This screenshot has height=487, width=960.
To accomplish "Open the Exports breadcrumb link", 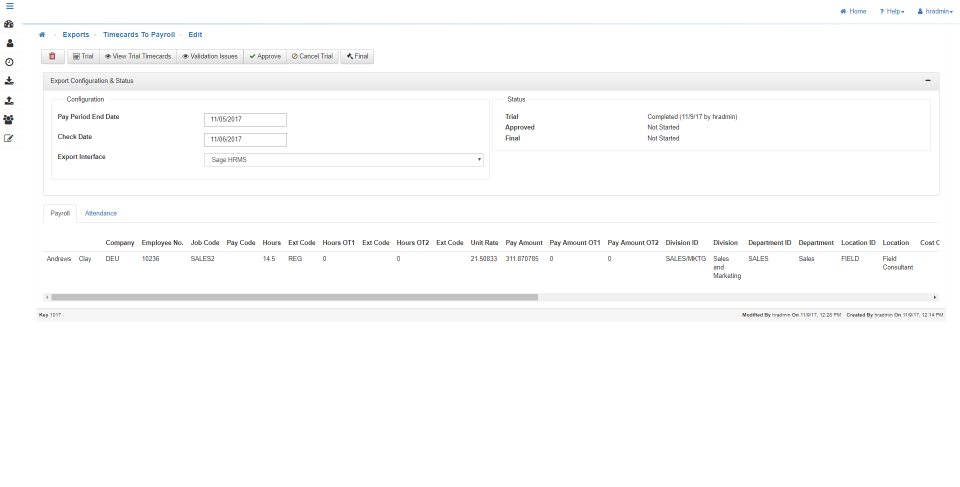I will click(x=76, y=35).
